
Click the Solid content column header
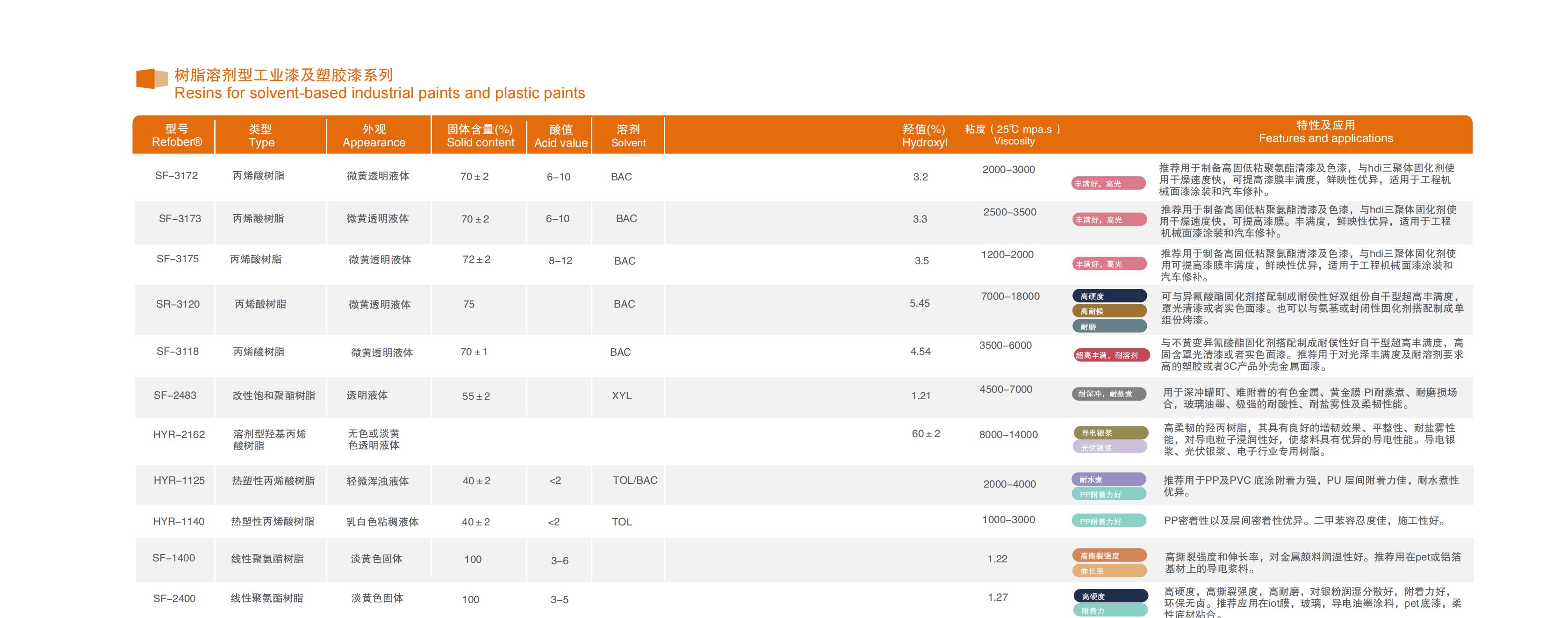point(480,135)
